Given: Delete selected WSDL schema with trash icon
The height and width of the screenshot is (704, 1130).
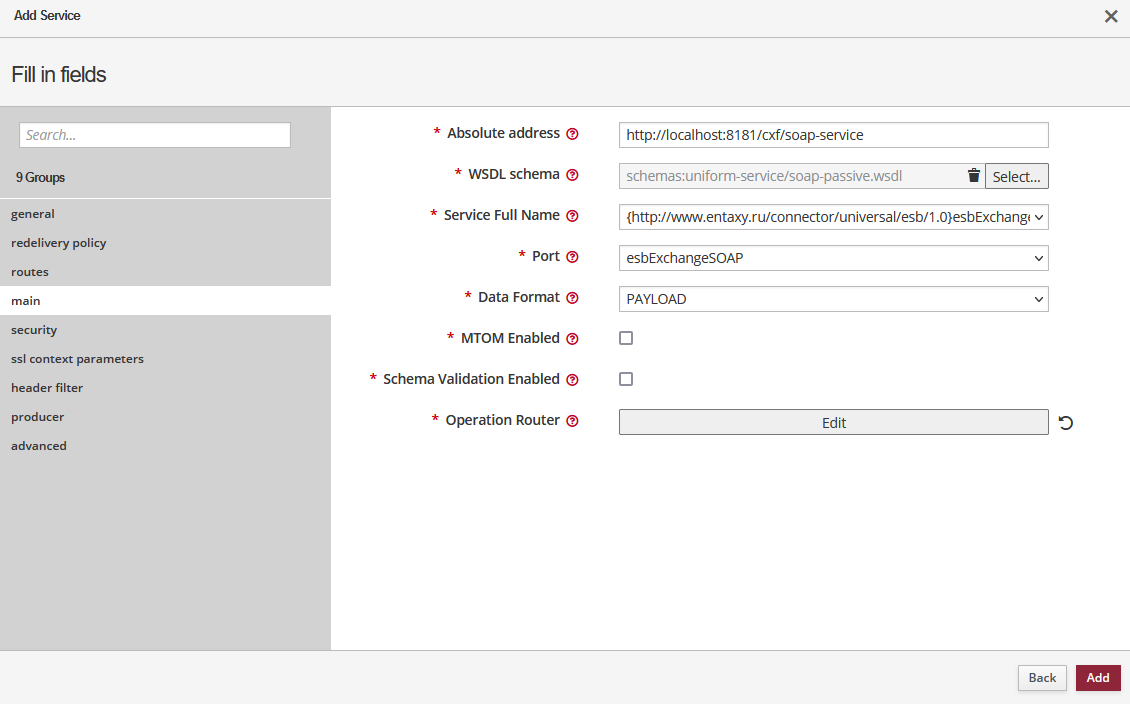Looking at the screenshot, I should pos(973,176).
